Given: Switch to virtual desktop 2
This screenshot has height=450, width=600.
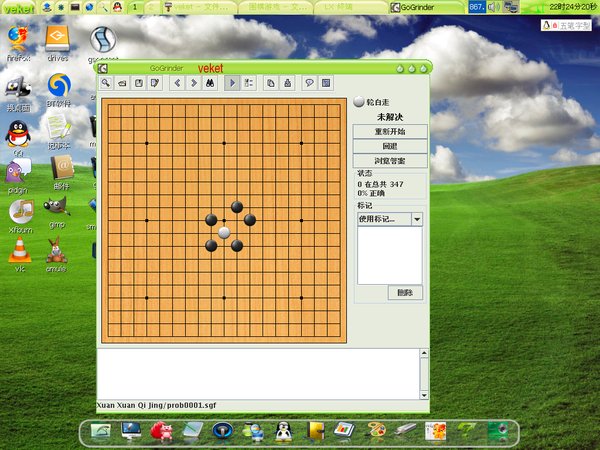Looking at the screenshot, I should tap(152, 7).
